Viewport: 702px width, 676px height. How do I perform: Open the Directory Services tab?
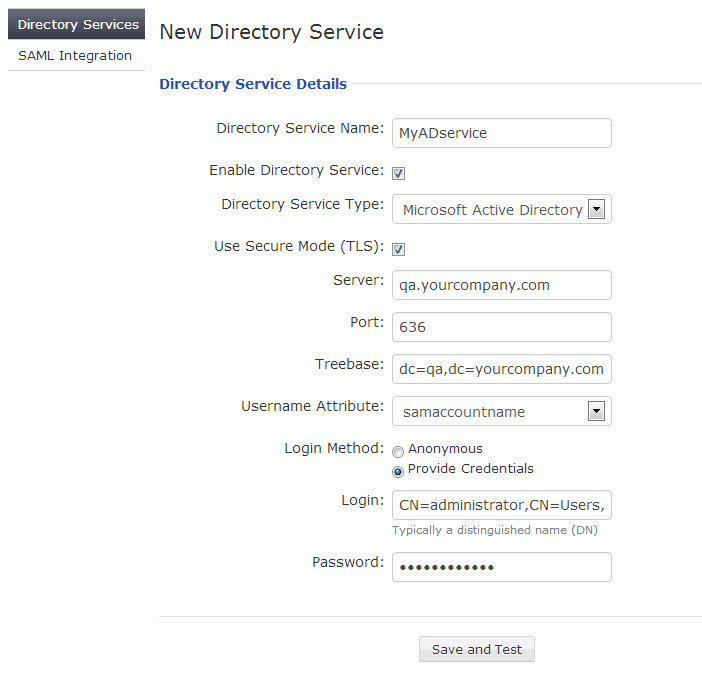tap(76, 24)
